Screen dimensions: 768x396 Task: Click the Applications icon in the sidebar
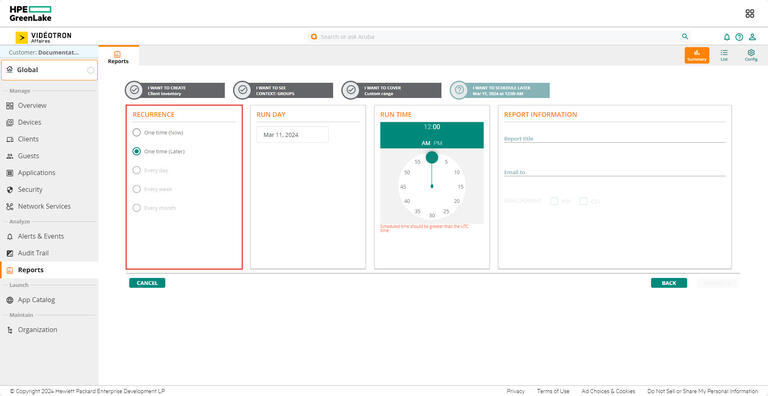10,173
